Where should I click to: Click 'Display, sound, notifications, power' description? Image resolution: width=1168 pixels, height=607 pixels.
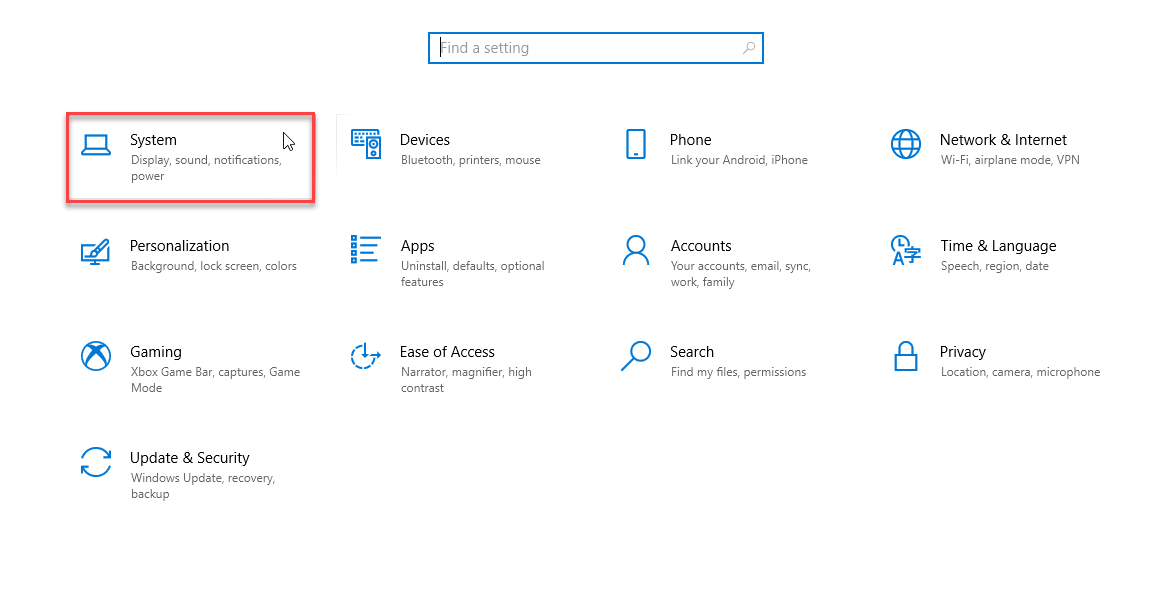tap(206, 168)
